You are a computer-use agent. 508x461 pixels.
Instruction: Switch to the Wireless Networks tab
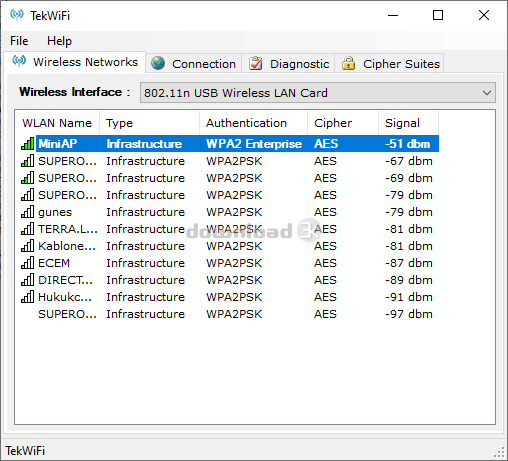pos(75,62)
